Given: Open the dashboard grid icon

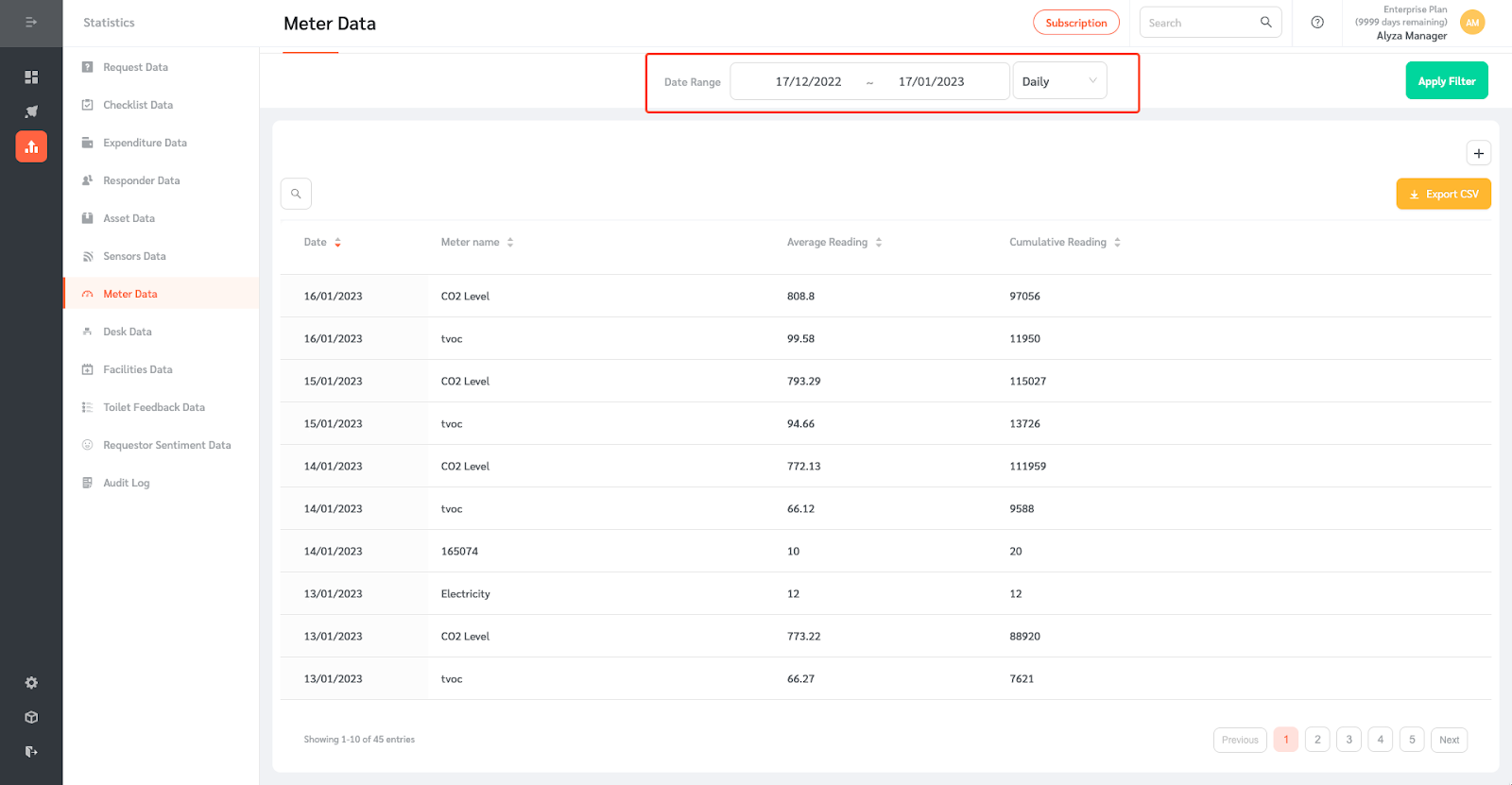Looking at the screenshot, I should [x=31, y=77].
